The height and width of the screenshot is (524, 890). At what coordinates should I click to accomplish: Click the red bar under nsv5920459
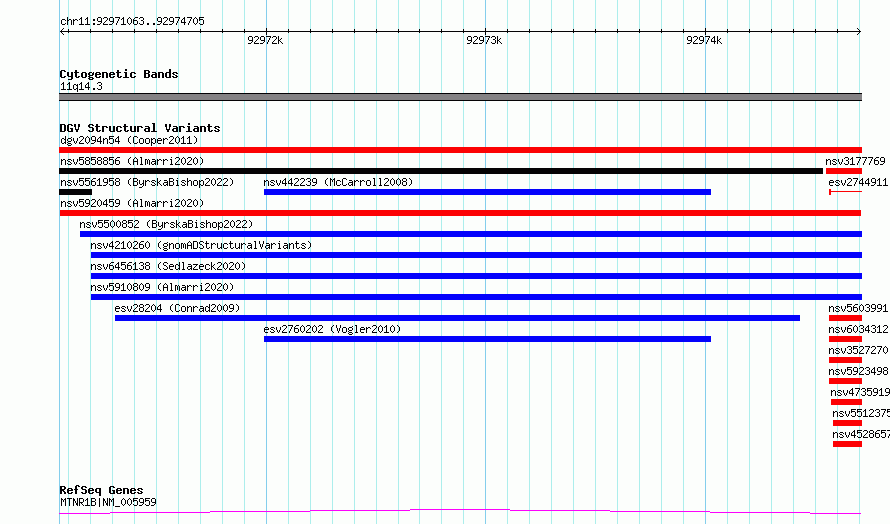coord(460,213)
